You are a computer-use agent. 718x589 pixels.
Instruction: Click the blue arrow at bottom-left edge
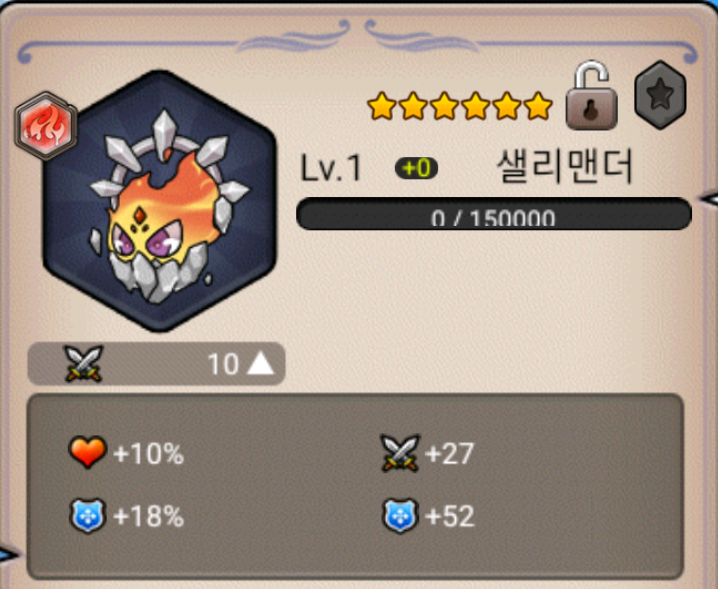[x=9, y=555]
